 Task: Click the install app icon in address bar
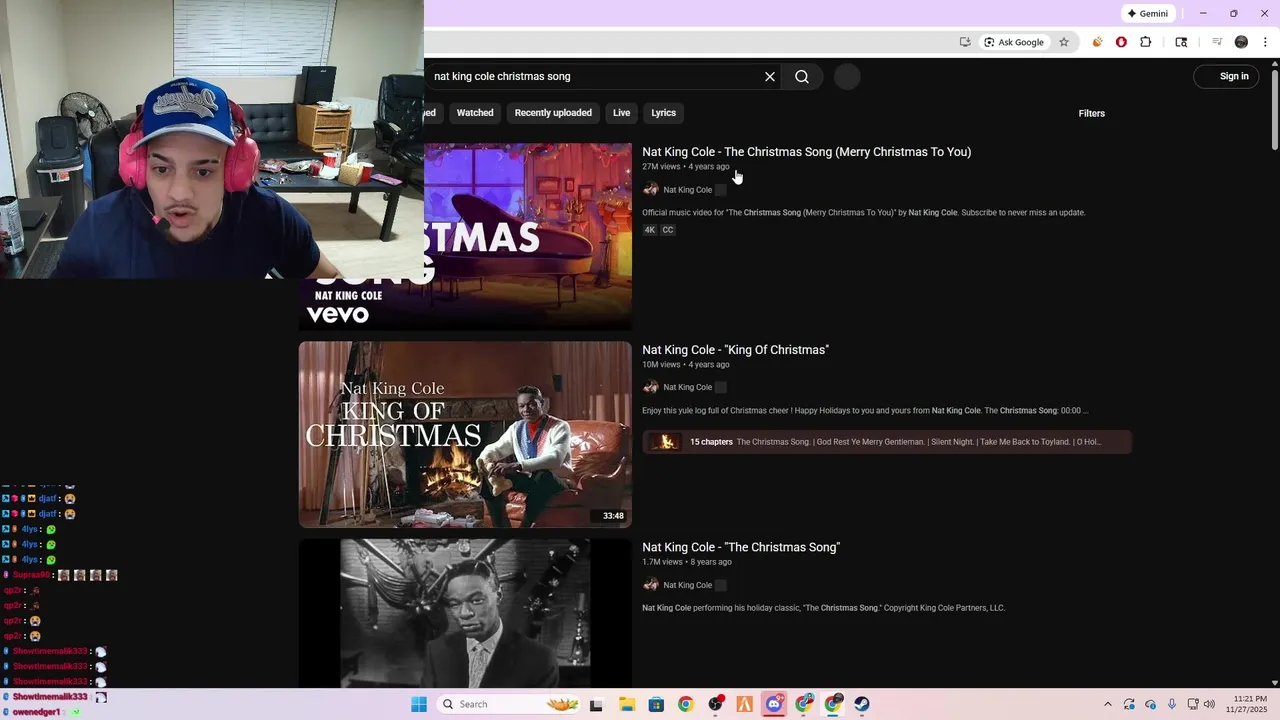point(965,42)
